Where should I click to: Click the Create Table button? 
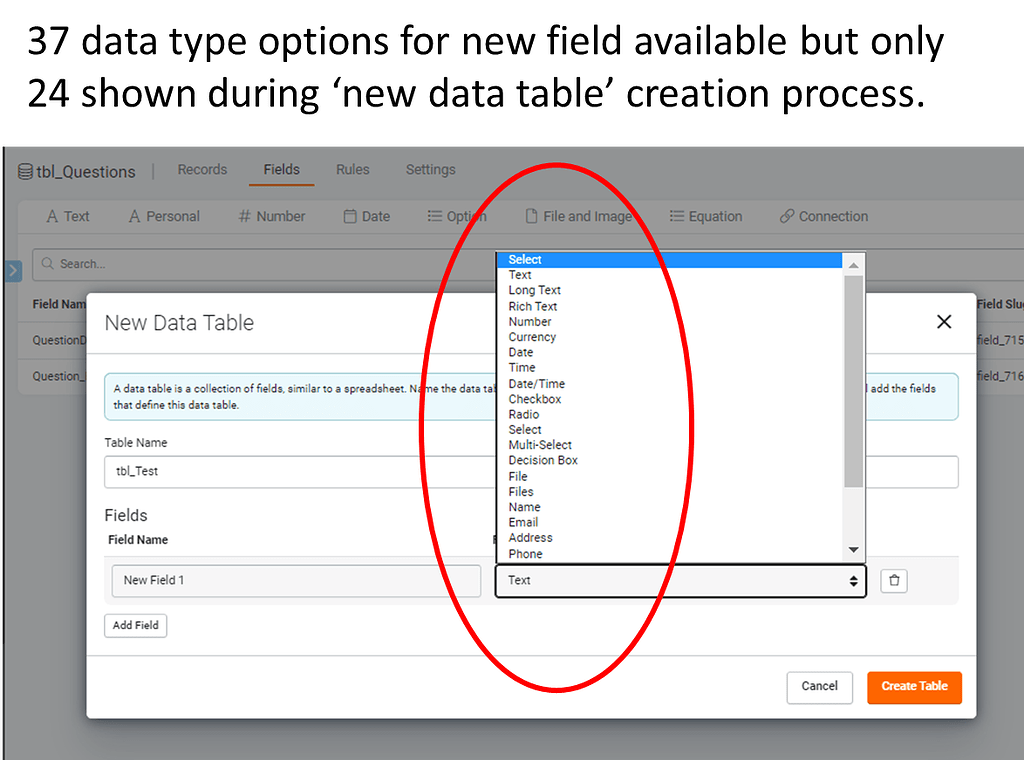click(914, 687)
